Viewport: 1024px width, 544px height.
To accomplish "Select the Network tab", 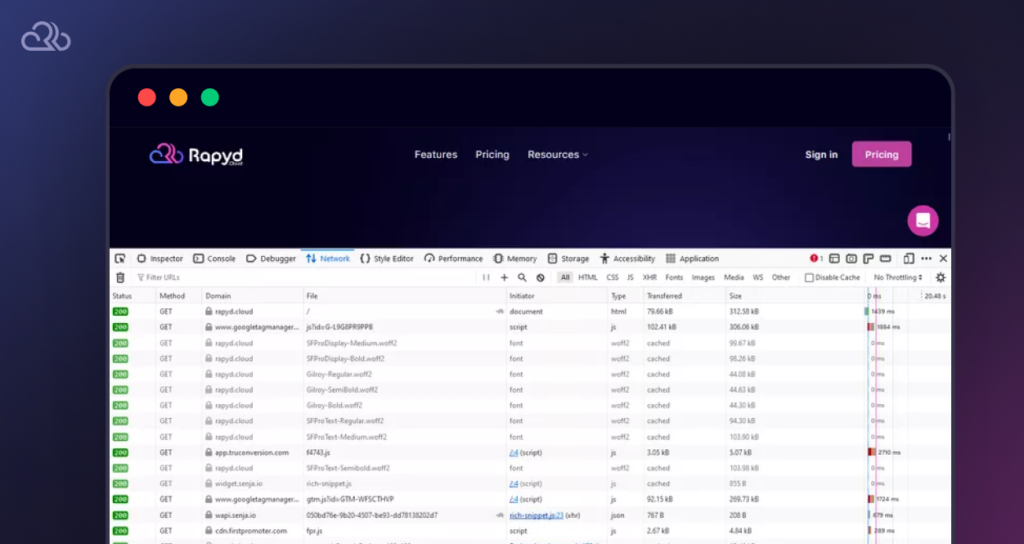I will 328,259.
